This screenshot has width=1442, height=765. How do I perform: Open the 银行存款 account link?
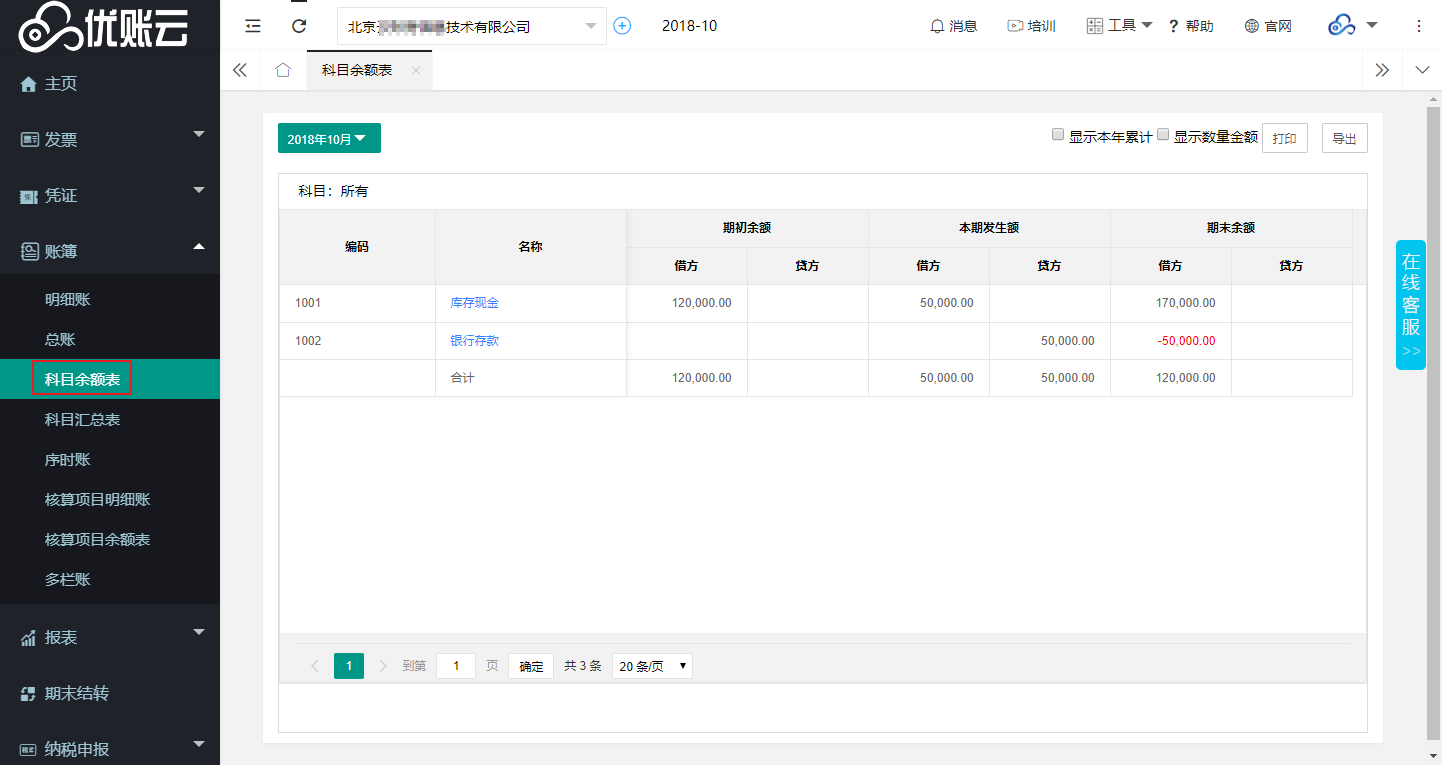pyautogui.click(x=474, y=341)
